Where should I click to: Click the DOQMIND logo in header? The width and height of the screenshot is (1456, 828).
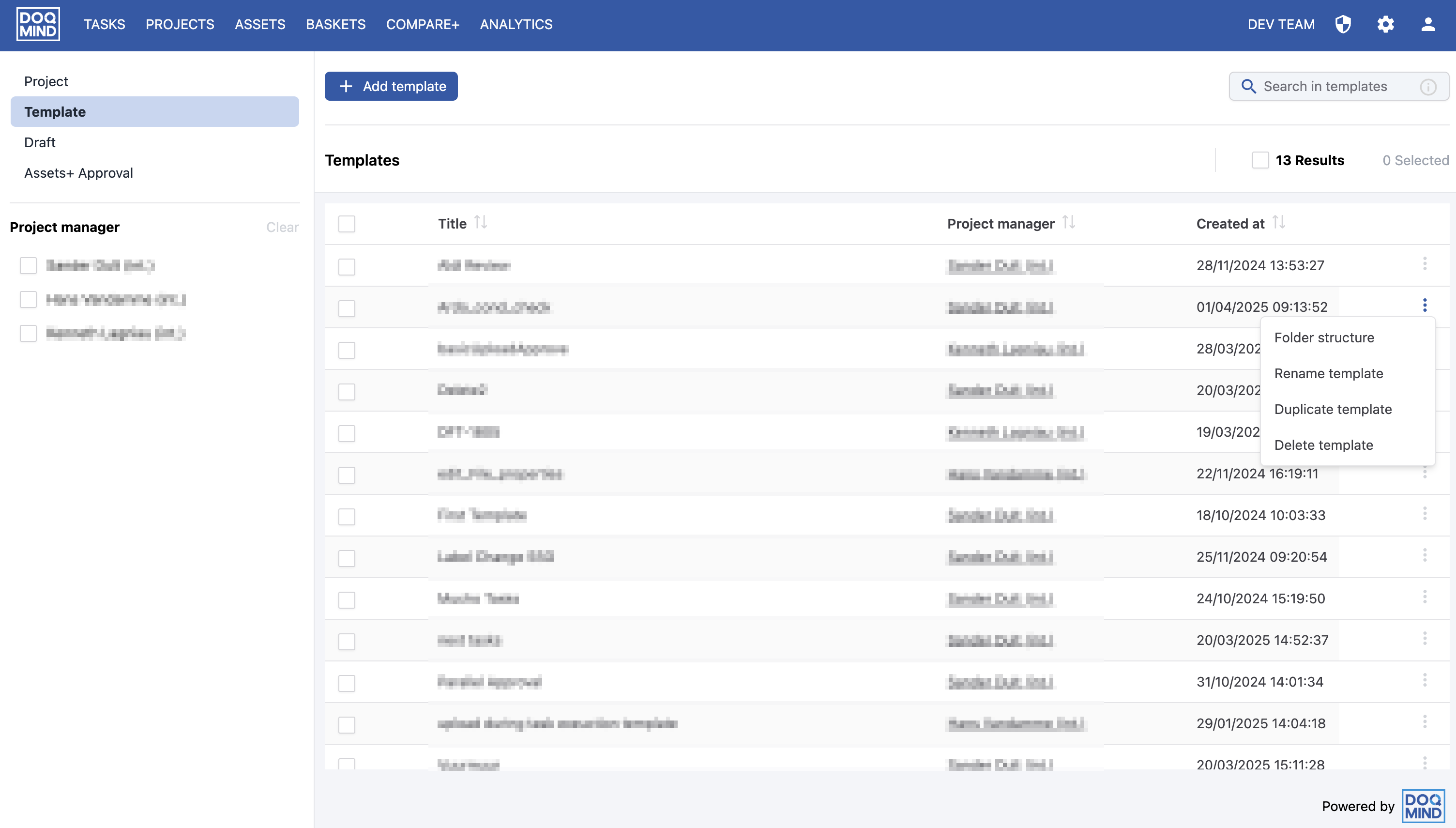pos(38,25)
